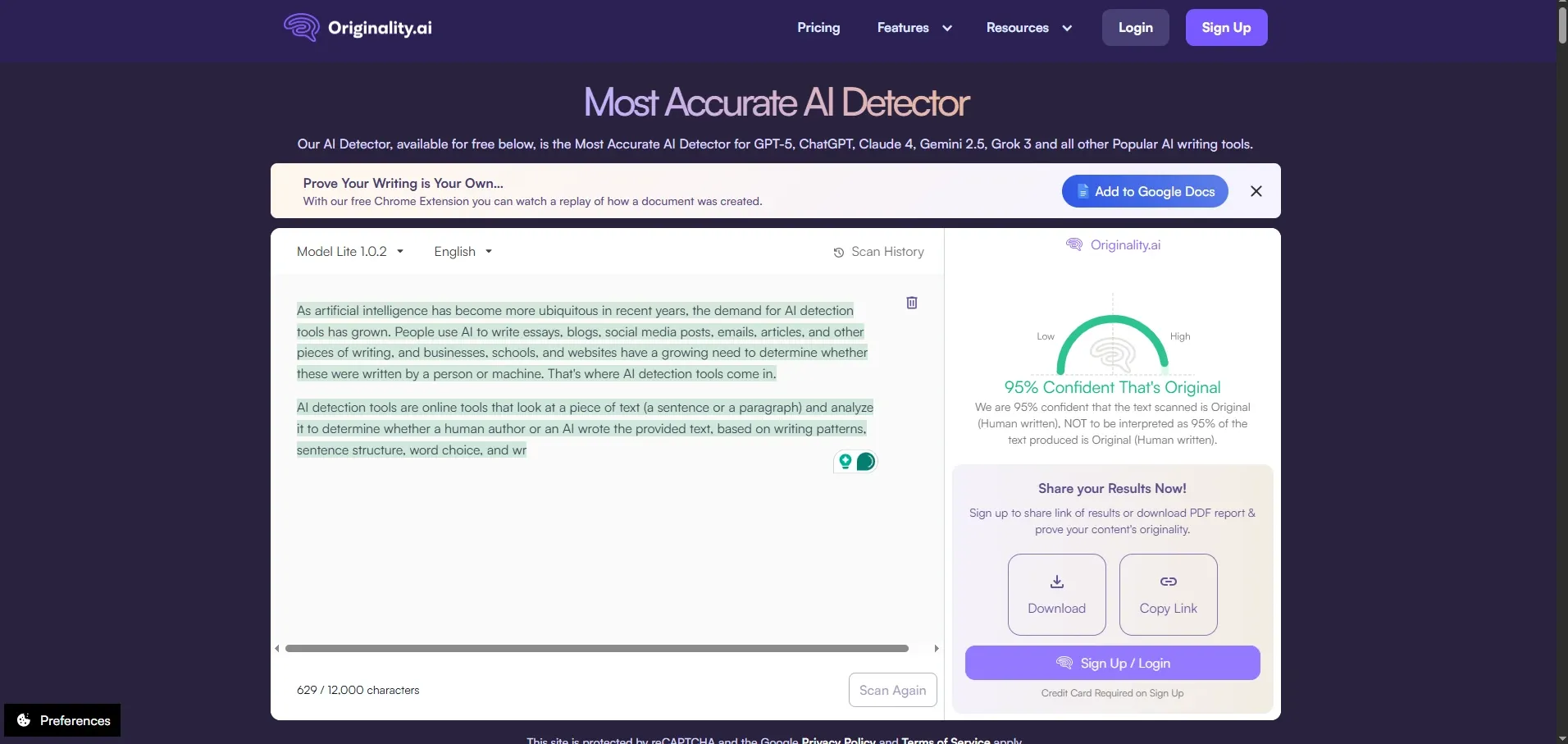Dismiss the Chrome Extension banner
The width and height of the screenshot is (1568, 744).
1256,191
